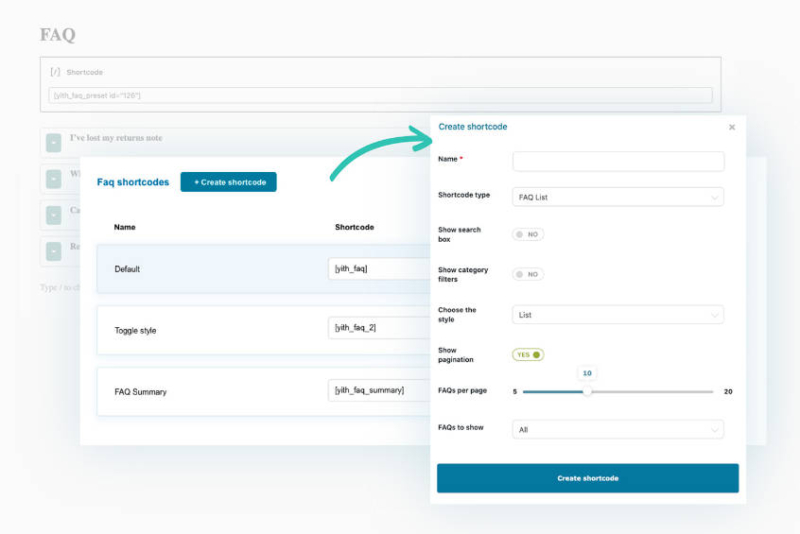Collapse the 'I've lost my returns note' FAQ
The height and width of the screenshot is (534, 800).
54,143
